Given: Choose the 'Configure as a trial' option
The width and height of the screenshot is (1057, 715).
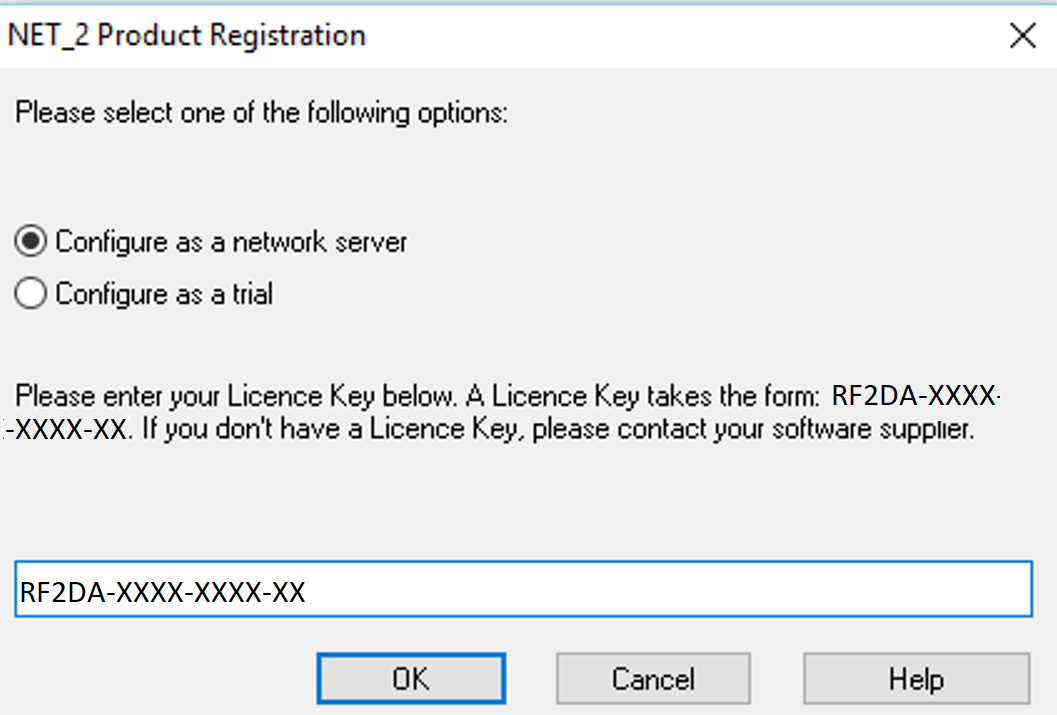Looking at the screenshot, I should [x=30, y=293].
